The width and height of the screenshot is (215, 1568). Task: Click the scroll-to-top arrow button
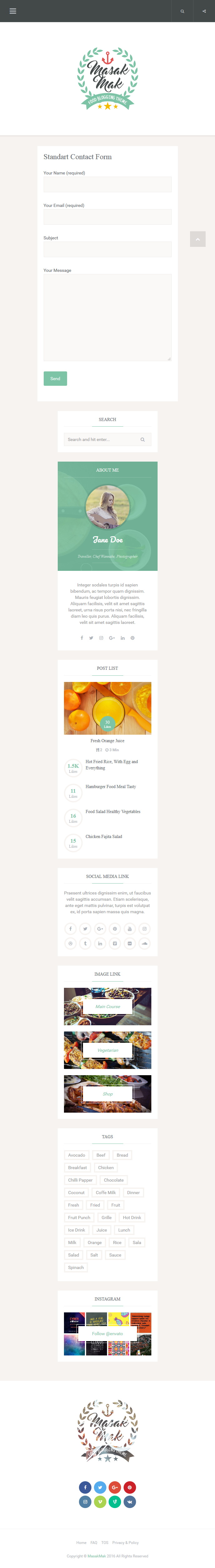(x=197, y=239)
